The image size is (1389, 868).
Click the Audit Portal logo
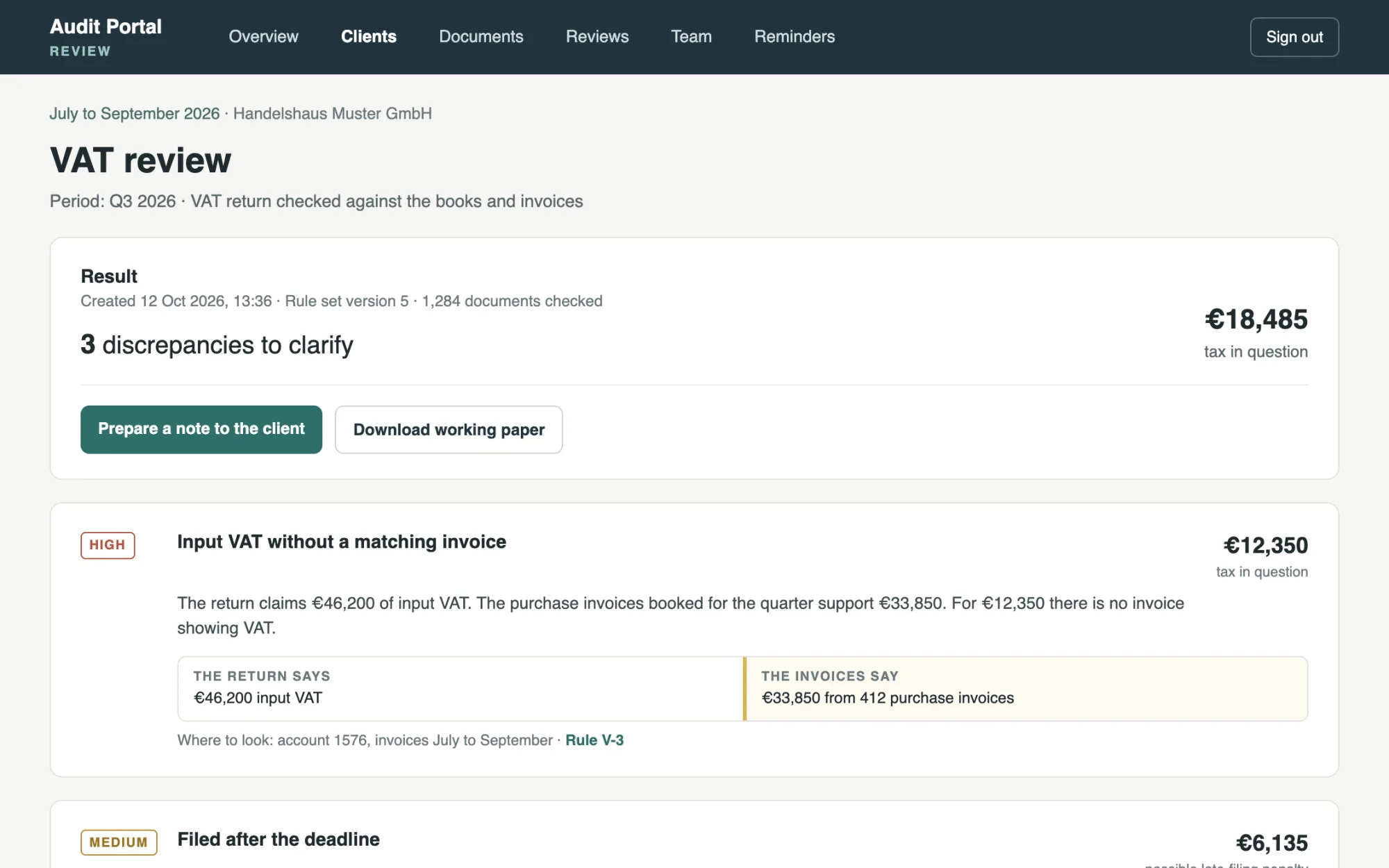click(106, 37)
